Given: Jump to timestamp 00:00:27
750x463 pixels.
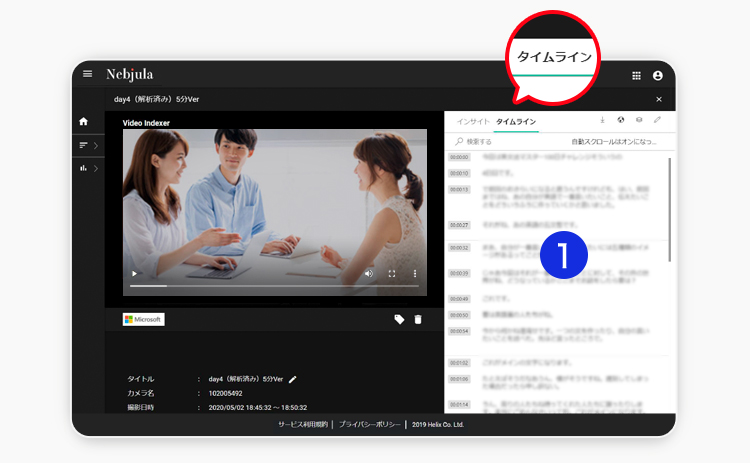Looking at the screenshot, I should (x=459, y=225).
